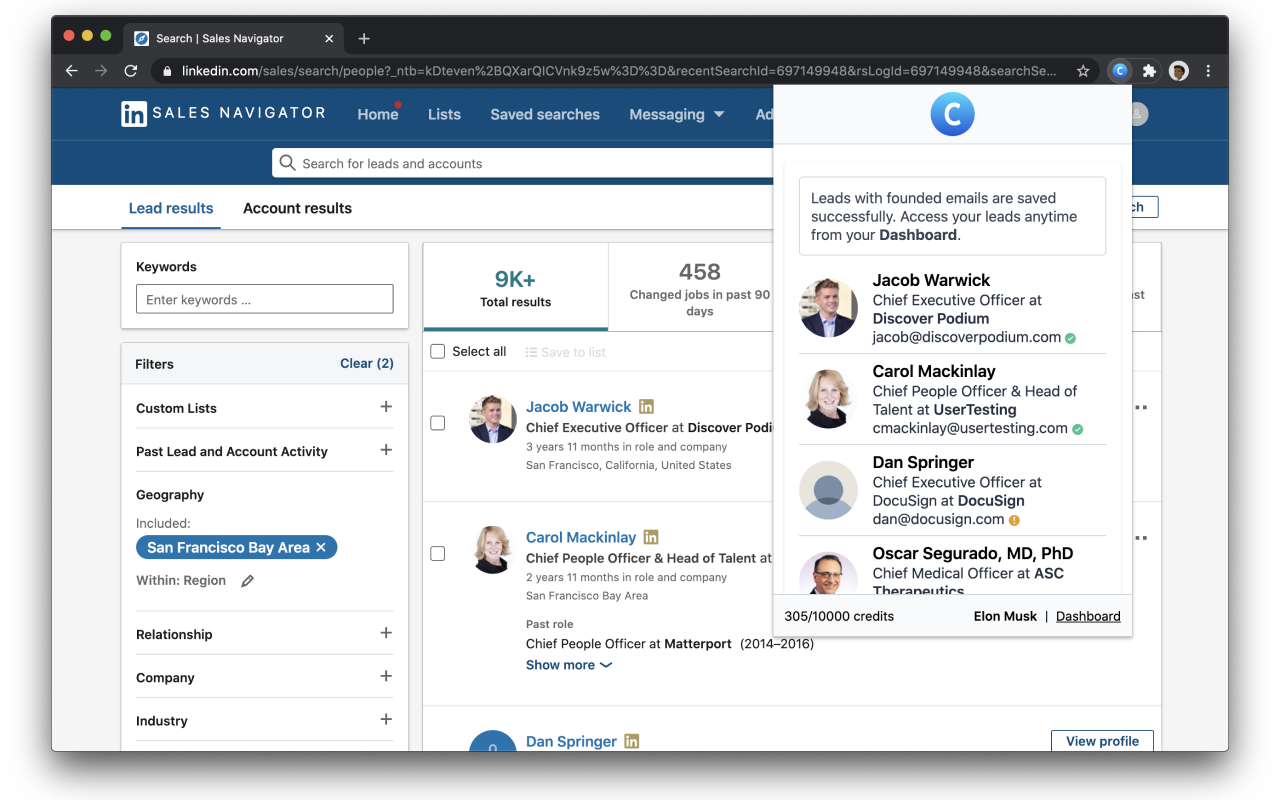
Task: Click Dan Springer's placeholder avatar in the popup
Action: [x=829, y=490]
